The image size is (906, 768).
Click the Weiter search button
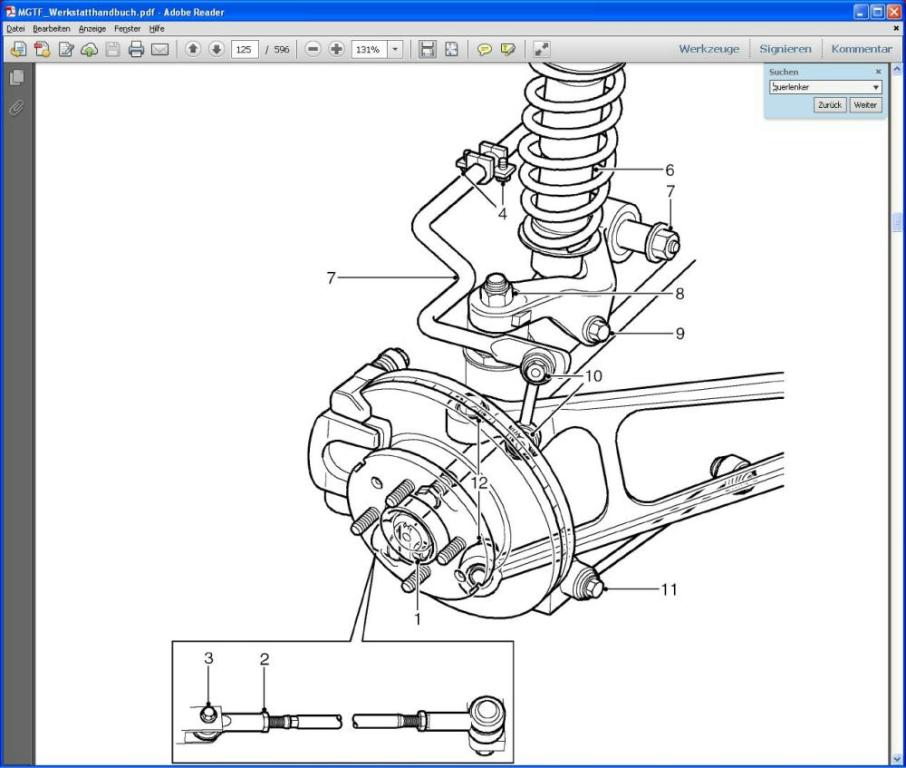point(865,105)
